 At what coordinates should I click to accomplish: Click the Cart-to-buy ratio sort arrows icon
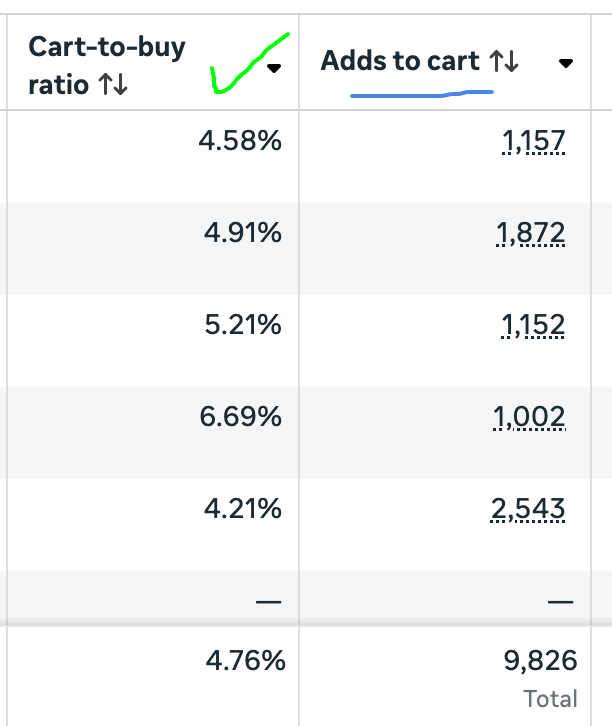click(x=113, y=85)
